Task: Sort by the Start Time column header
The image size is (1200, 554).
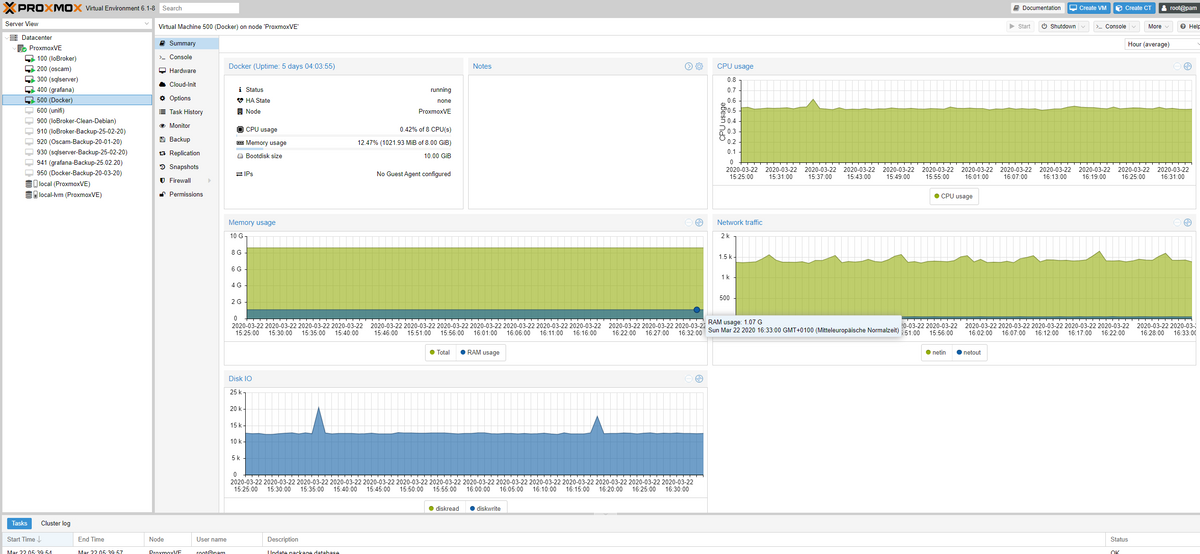Action: click(37, 540)
